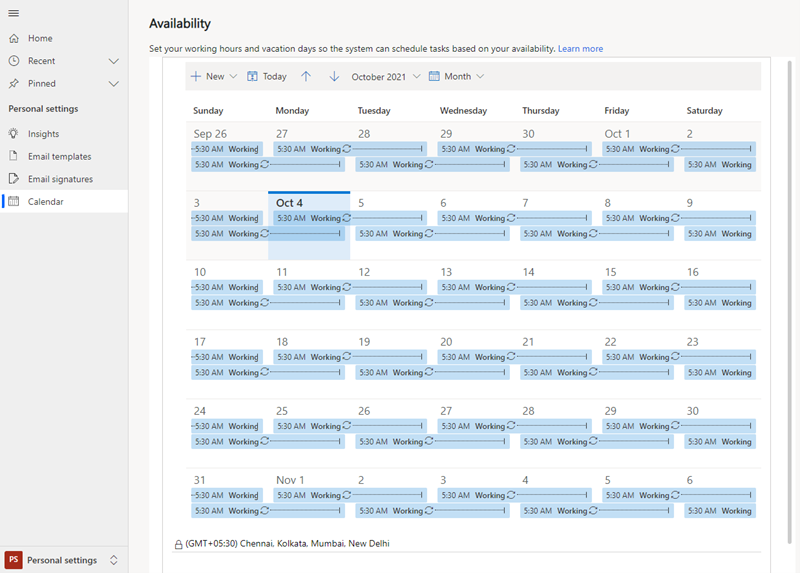This screenshot has height=573, width=800.
Task: Click the Email templates document icon
Action: pyautogui.click(x=13, y=156)
